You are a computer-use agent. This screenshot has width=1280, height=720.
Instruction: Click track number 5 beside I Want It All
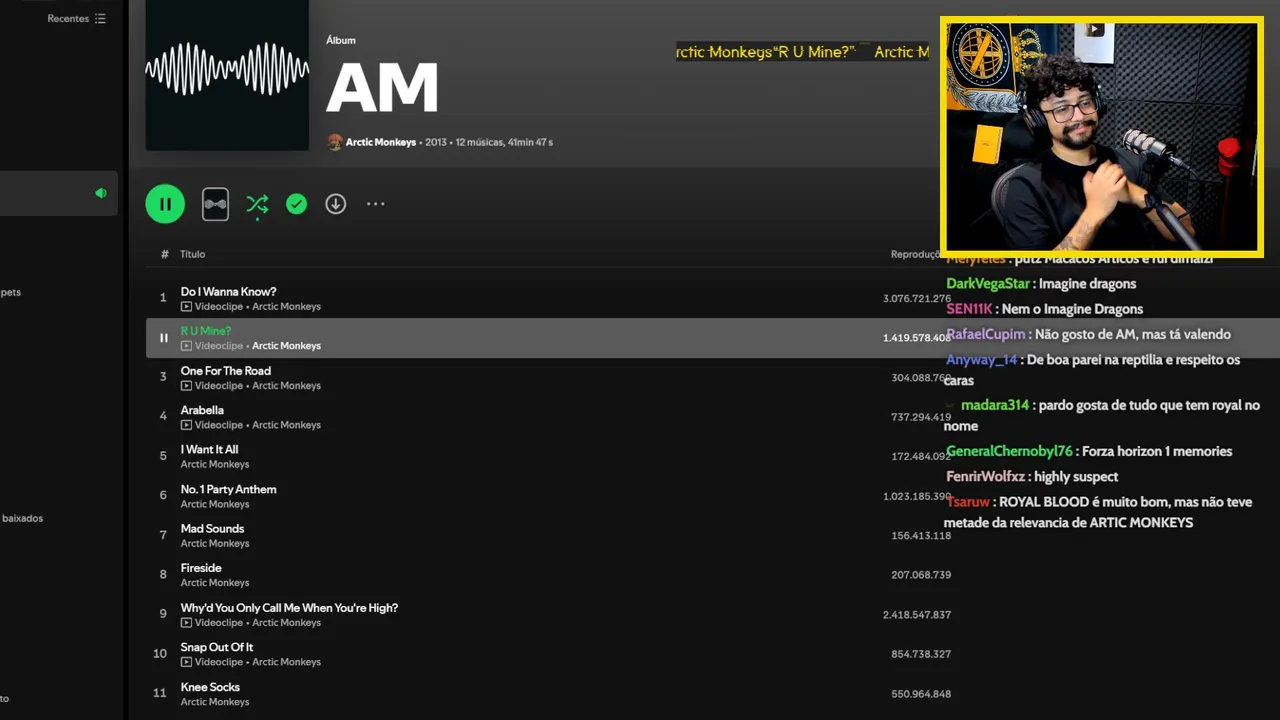(x=163, y=456)
